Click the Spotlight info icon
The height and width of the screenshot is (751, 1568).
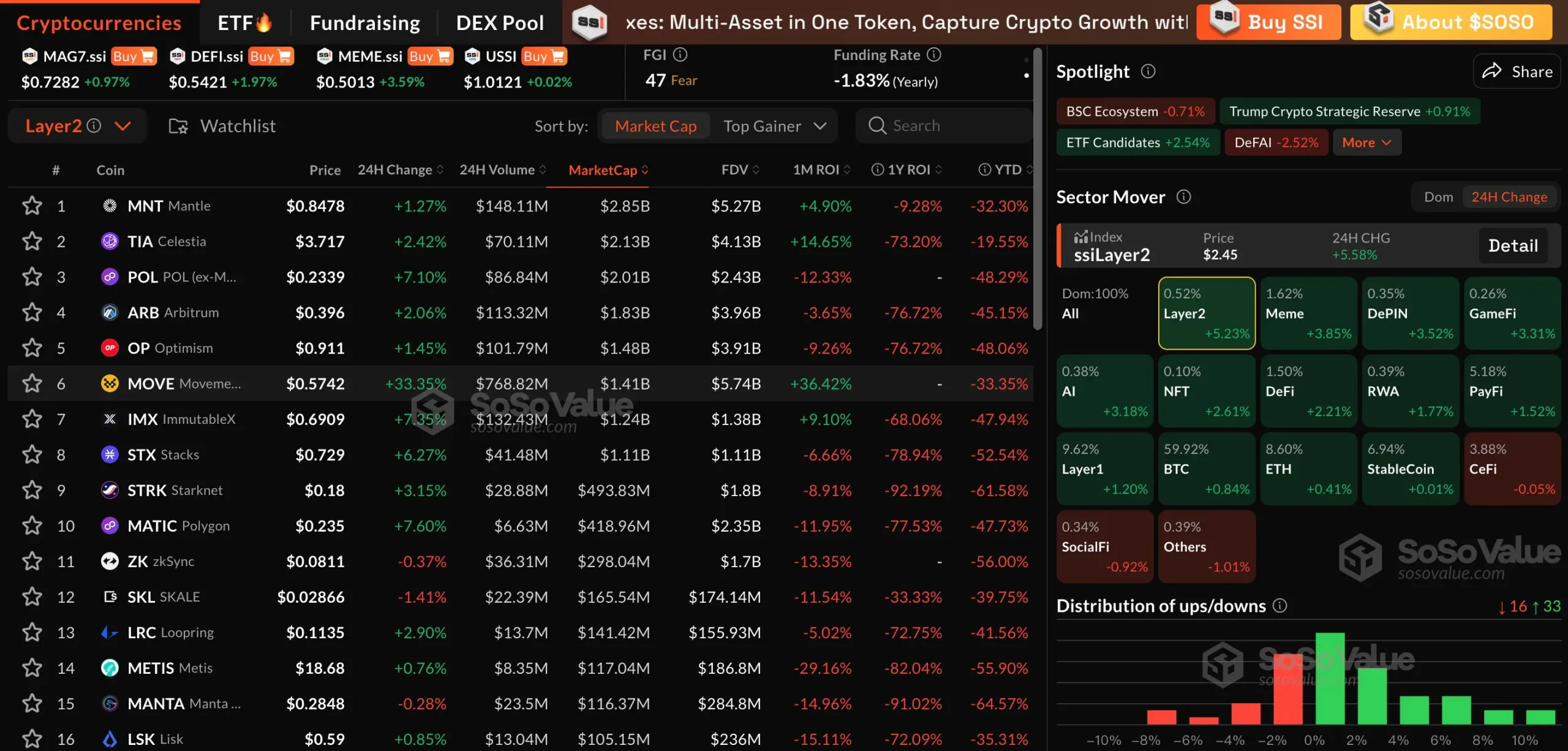click(1148, 72)
